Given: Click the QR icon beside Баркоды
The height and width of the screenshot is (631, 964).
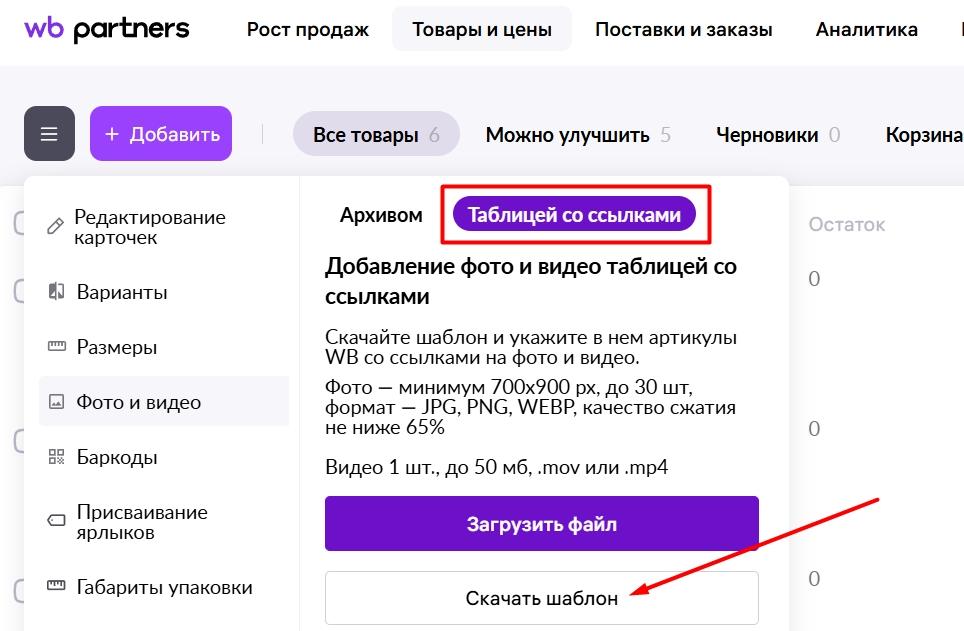Looking at the screenshot, I should (56, 457).
